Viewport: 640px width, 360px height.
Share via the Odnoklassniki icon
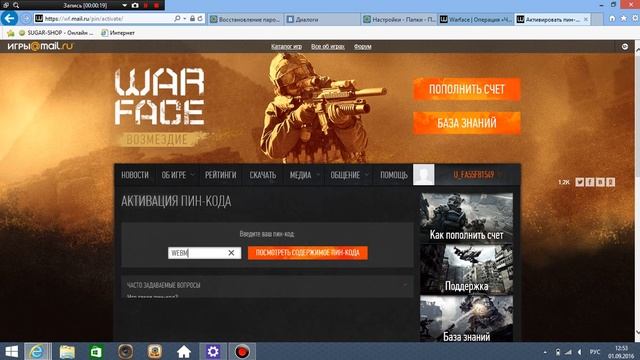(610, 182)
